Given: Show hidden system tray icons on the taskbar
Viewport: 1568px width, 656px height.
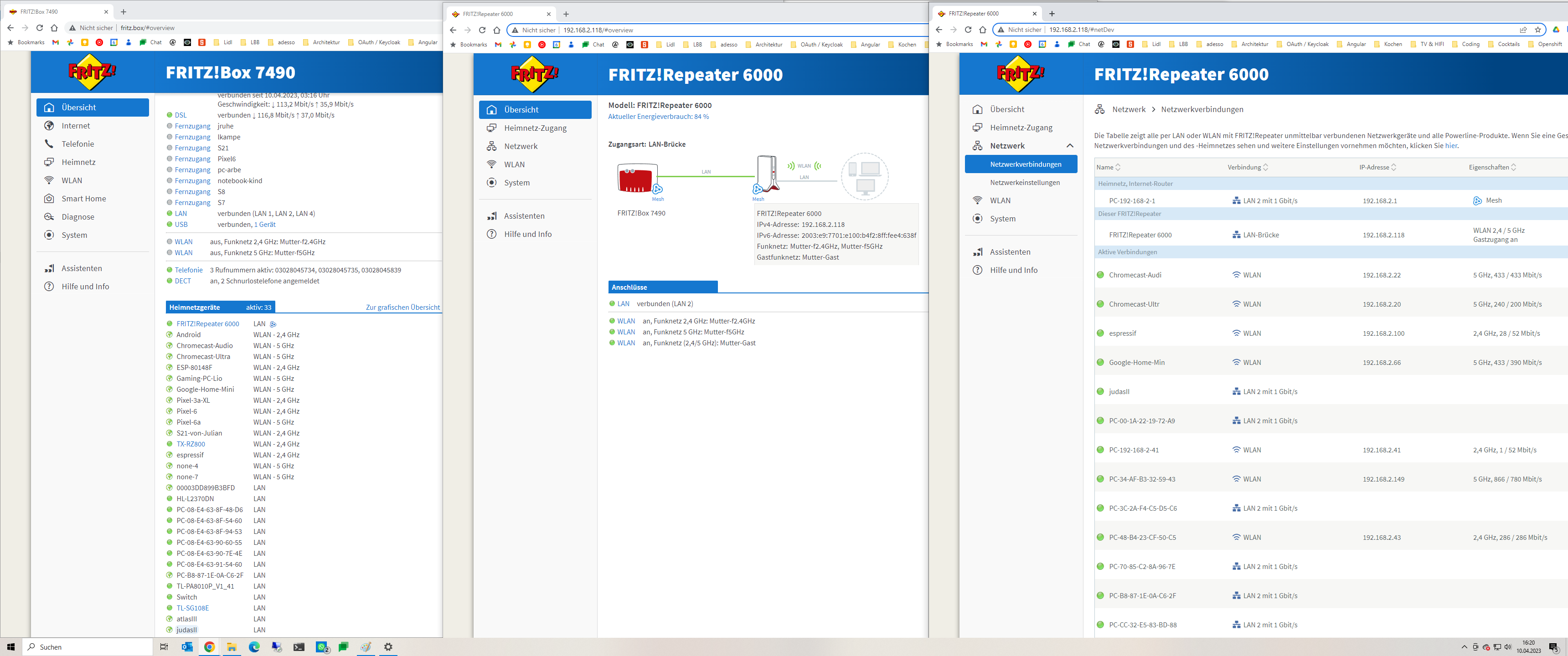Looking at the screenshot, I should pyautogui.click(x=1465, y=647).
